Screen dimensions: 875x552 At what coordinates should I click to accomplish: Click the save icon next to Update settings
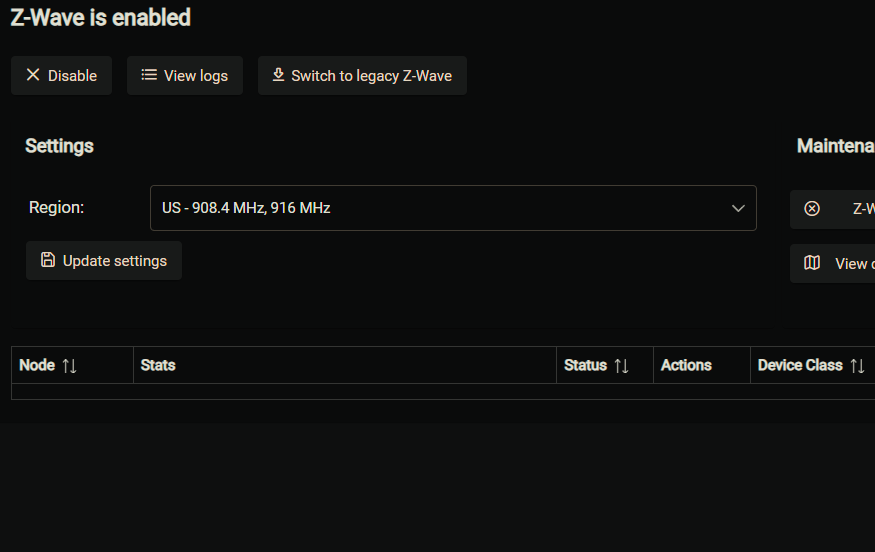pos(47,260)
